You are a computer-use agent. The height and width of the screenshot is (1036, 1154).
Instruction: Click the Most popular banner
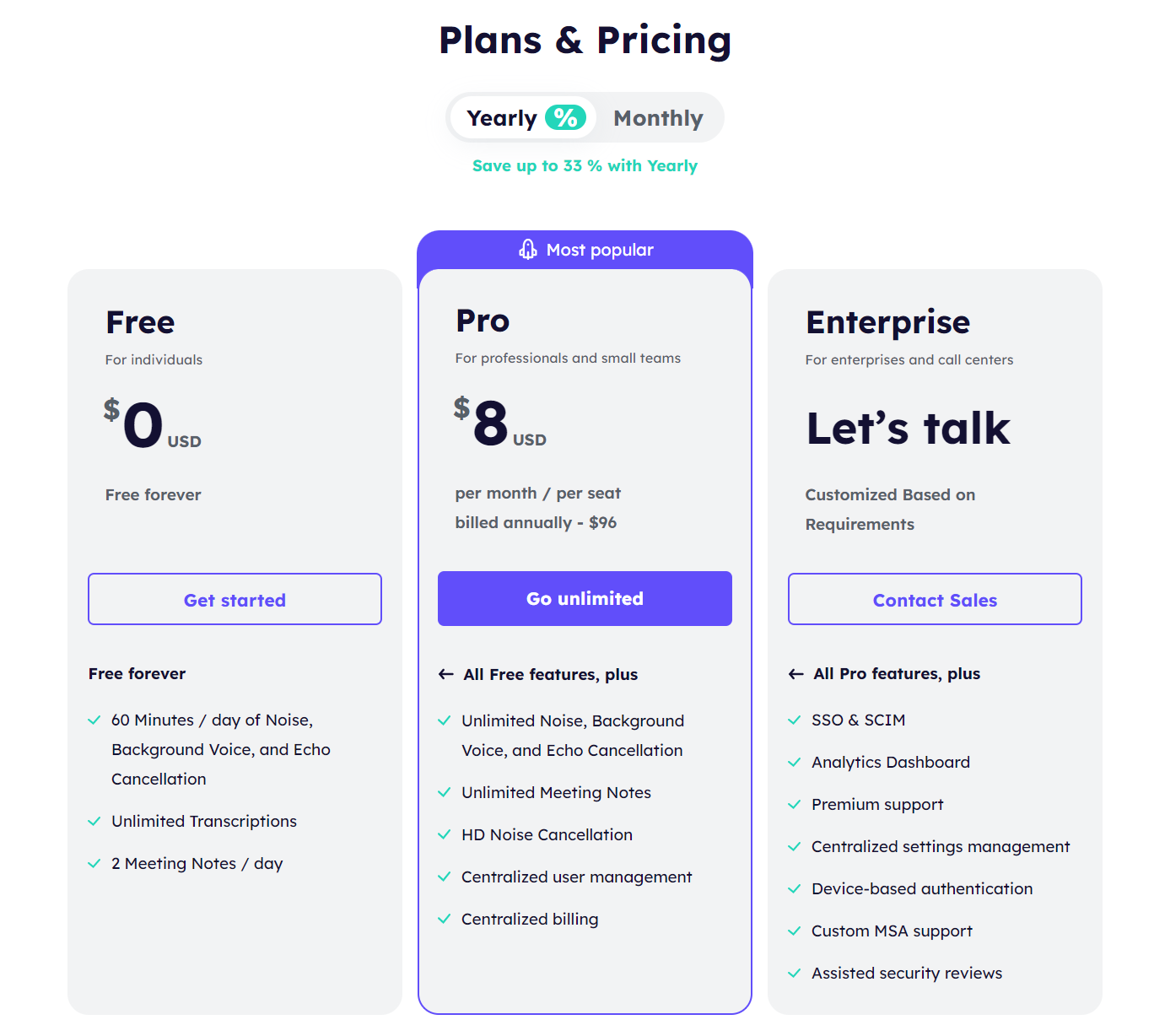point(599,250)
